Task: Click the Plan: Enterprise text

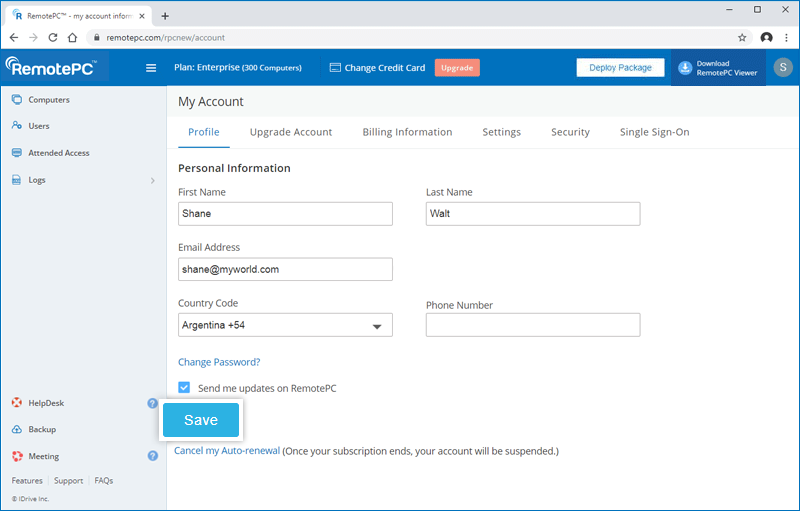Action: point(238,67)
